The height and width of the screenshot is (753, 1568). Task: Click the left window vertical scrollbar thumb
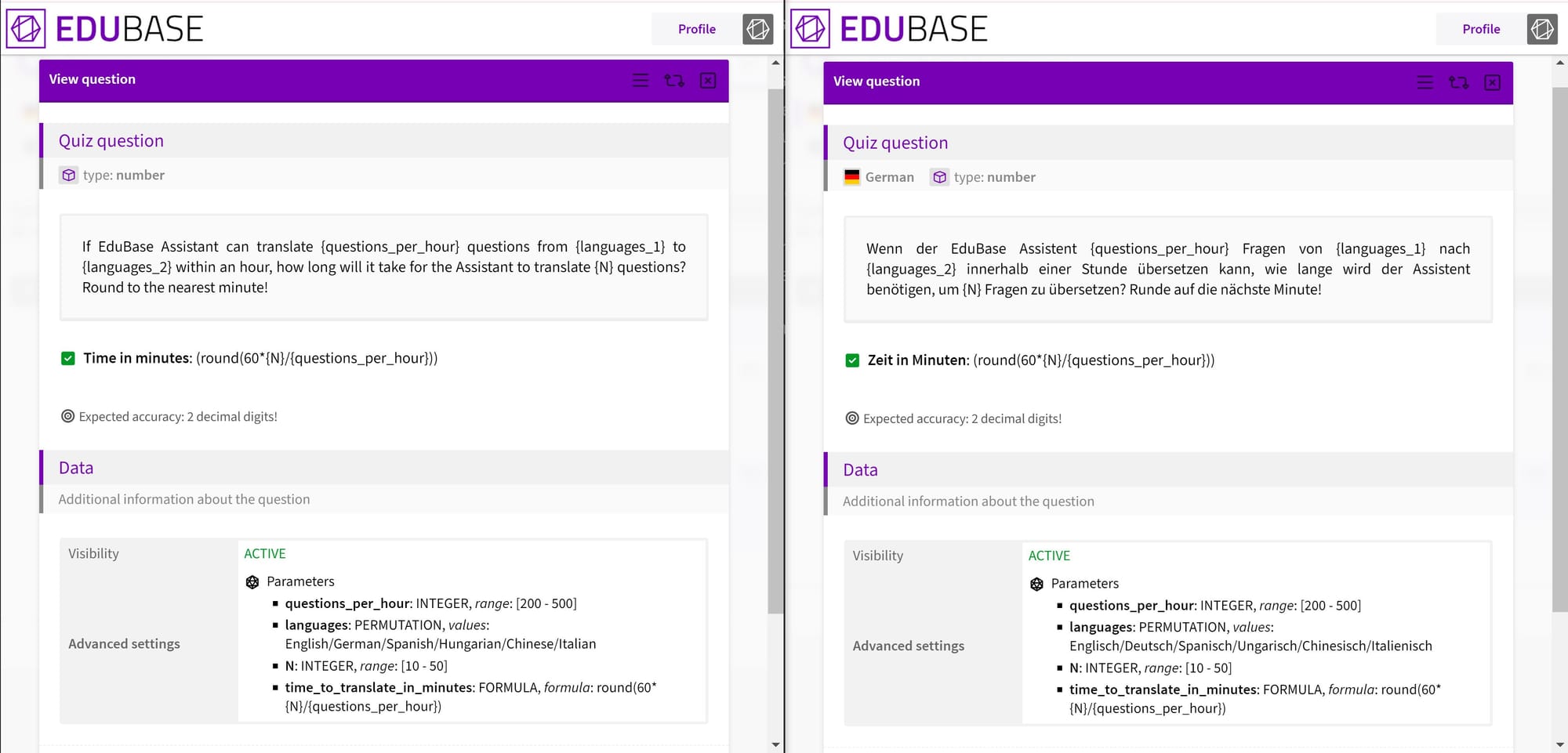point(775,351)
